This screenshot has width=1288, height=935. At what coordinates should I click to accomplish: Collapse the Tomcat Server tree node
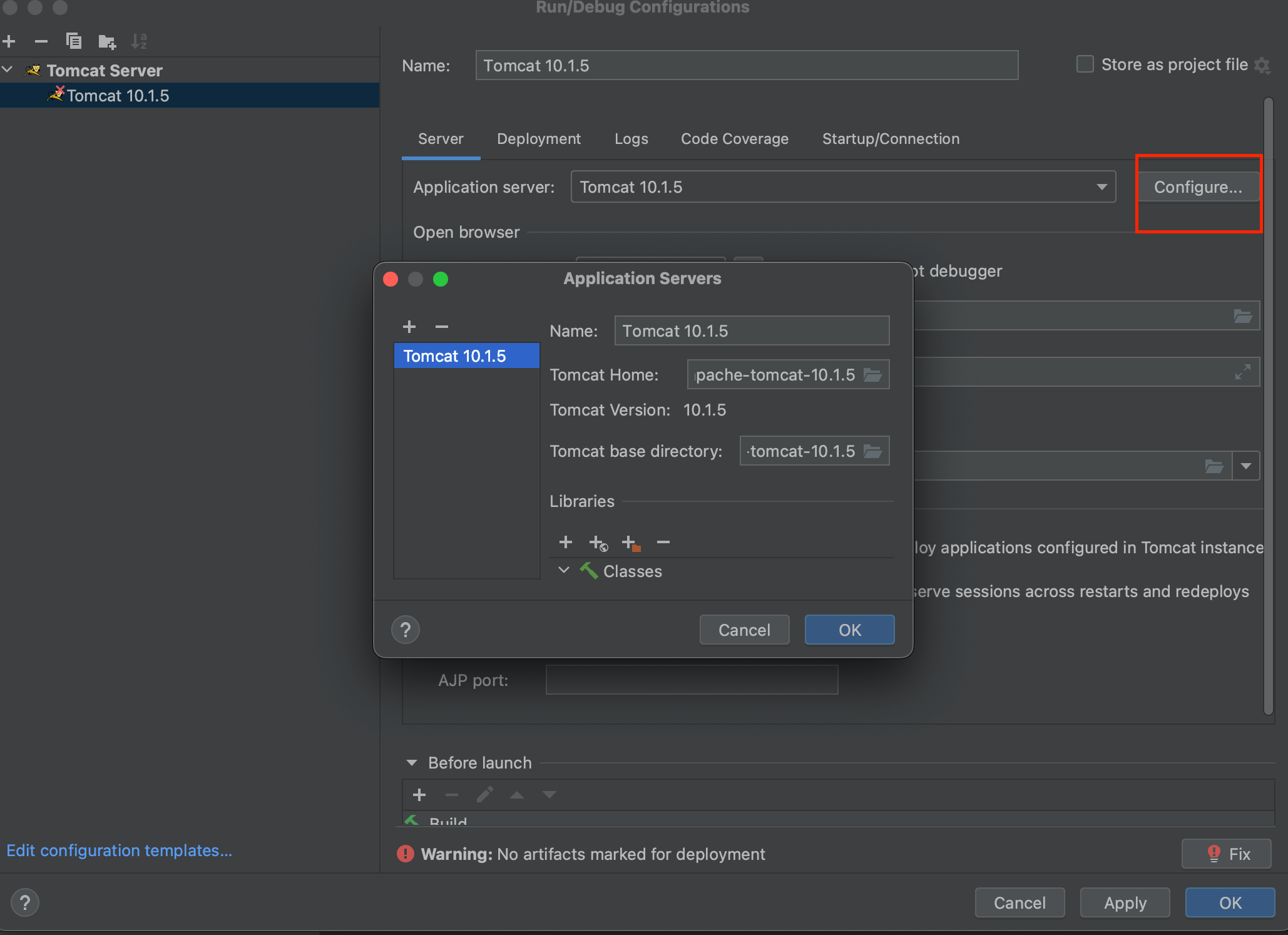click(x=8, y=69)
